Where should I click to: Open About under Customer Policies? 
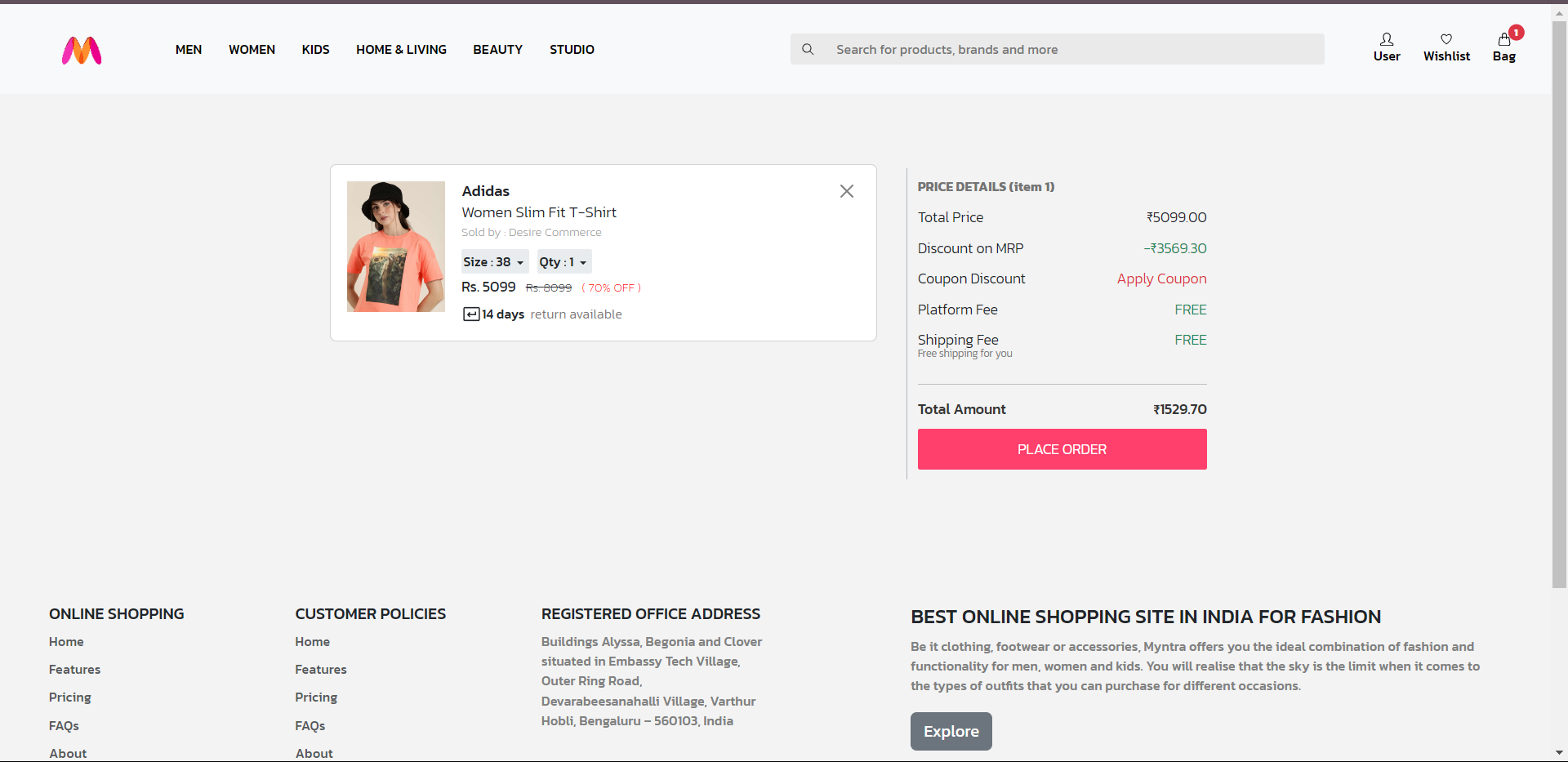point(314,753)
